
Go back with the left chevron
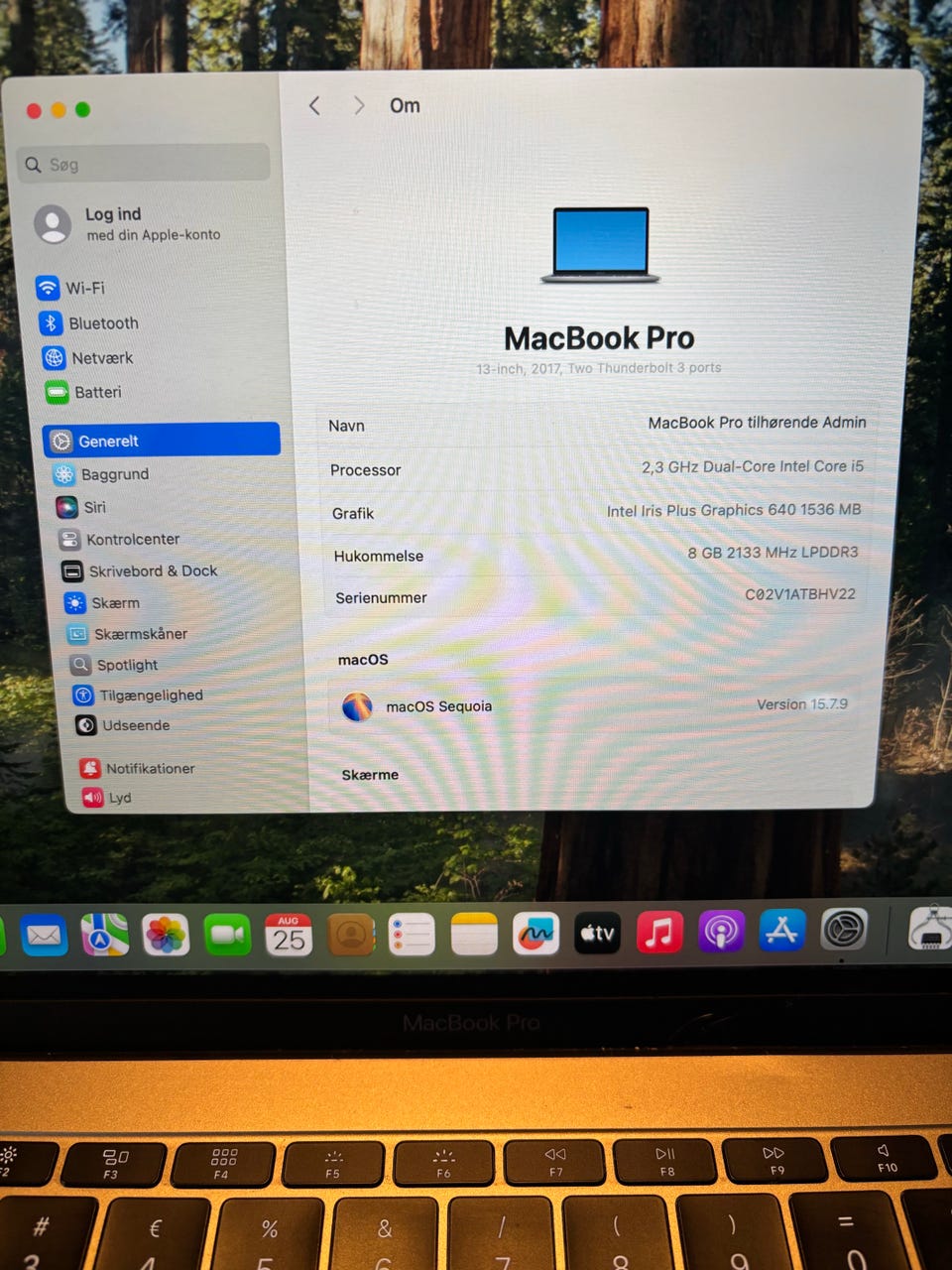coord(314,105)
